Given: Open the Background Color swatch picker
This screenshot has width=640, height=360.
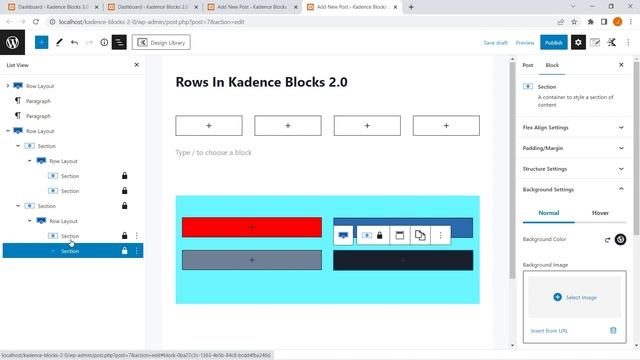Looking at the screenshot, I should (x=620, y=240).
